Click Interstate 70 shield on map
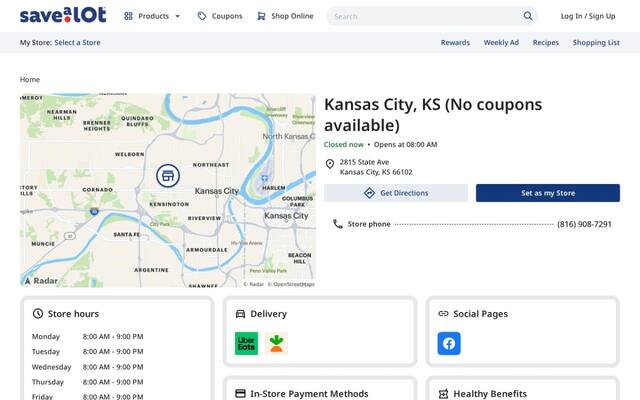Viewport: 640px width, 400px height. point(94,211)
